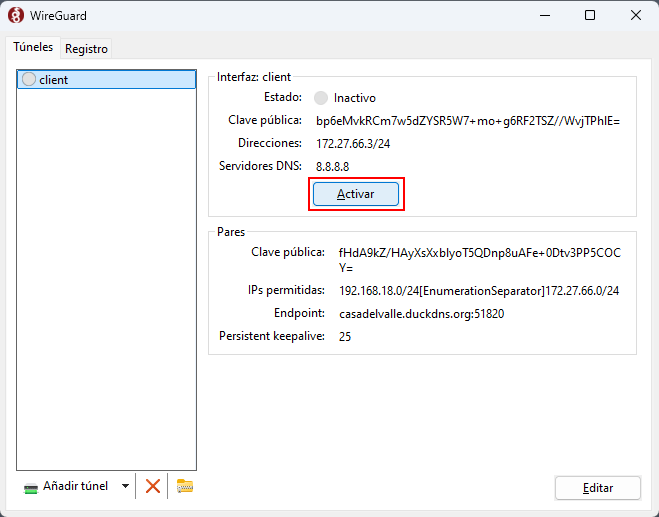Screen dimensions: 659x517
Task: Delete the selected tunnel with red X
Action: click(153, 486)
